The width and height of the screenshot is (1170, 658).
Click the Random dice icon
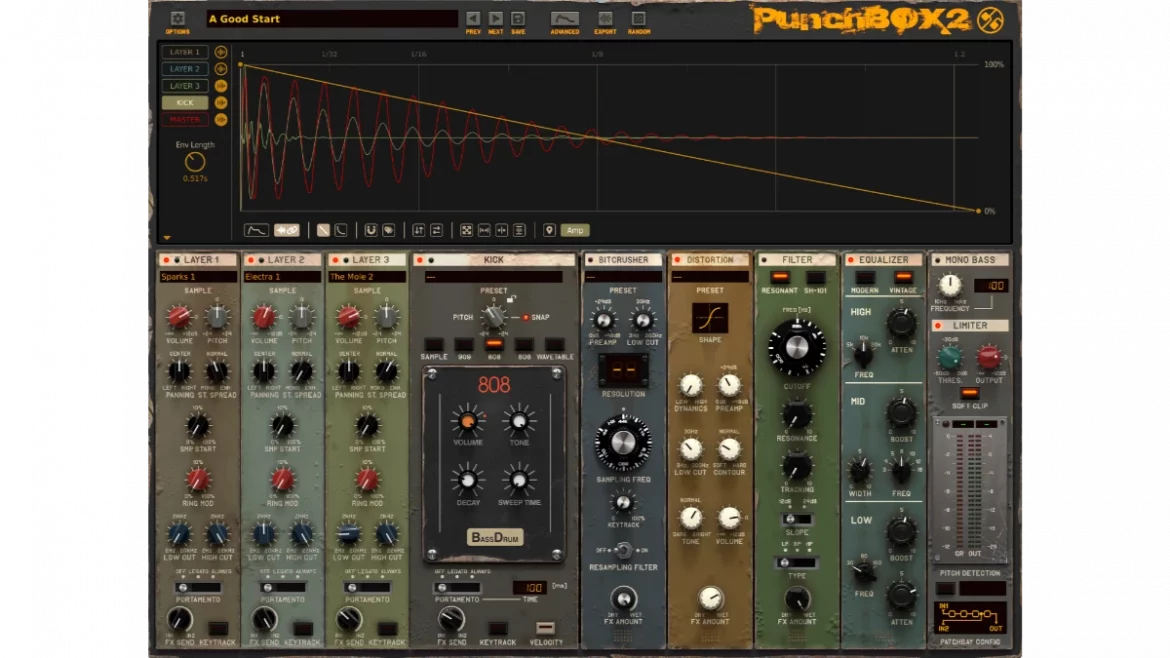(639, 19)
